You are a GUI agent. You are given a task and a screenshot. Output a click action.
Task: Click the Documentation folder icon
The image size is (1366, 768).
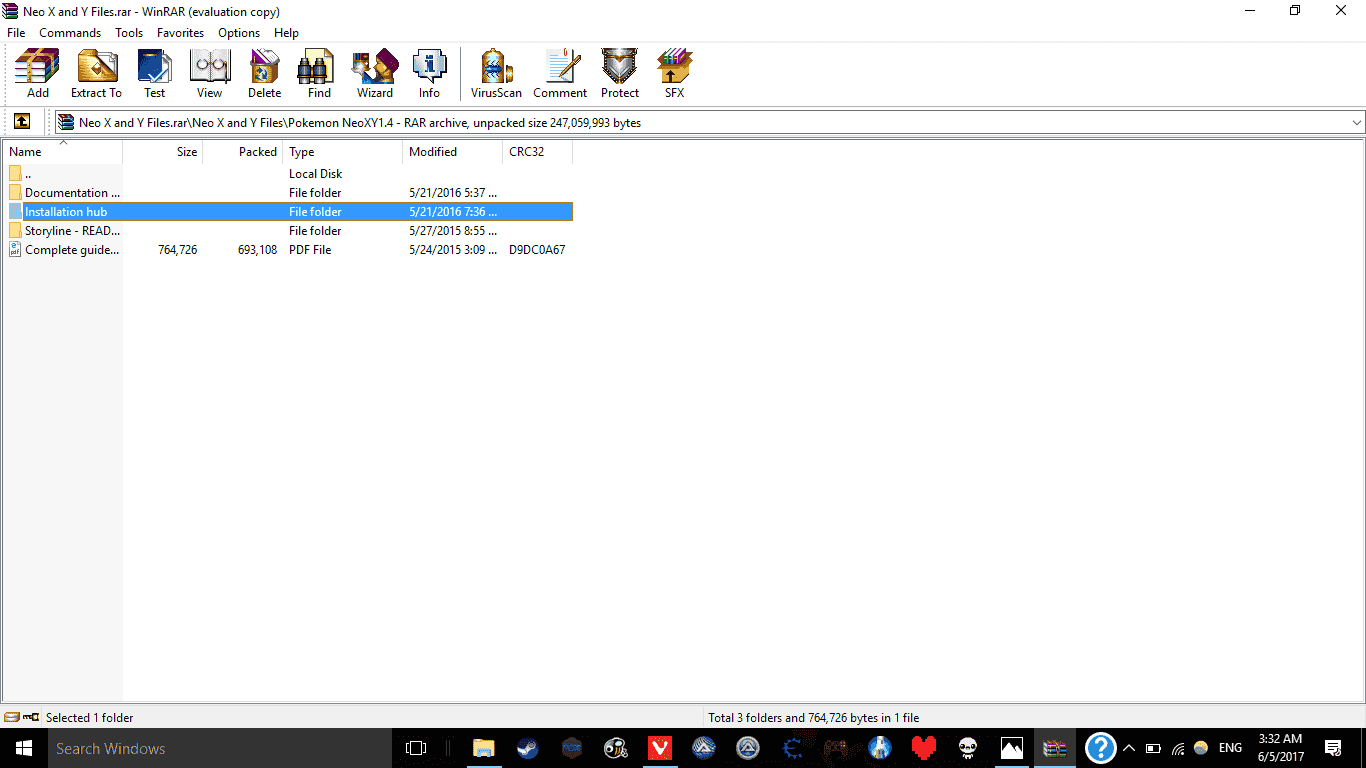pyautogui.click(x=15, y=192)
